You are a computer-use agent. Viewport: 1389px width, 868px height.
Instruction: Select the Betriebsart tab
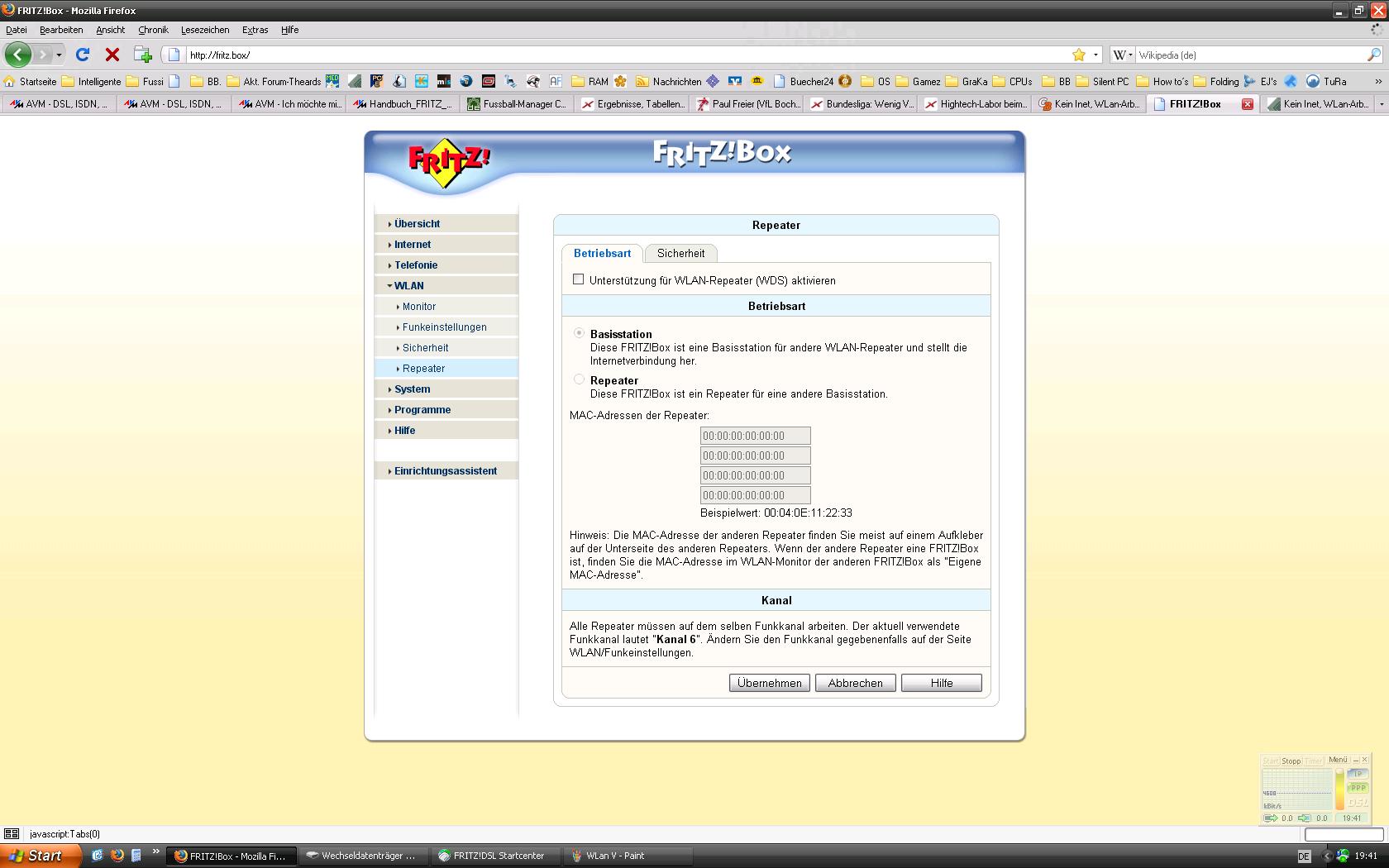[603, 253]
